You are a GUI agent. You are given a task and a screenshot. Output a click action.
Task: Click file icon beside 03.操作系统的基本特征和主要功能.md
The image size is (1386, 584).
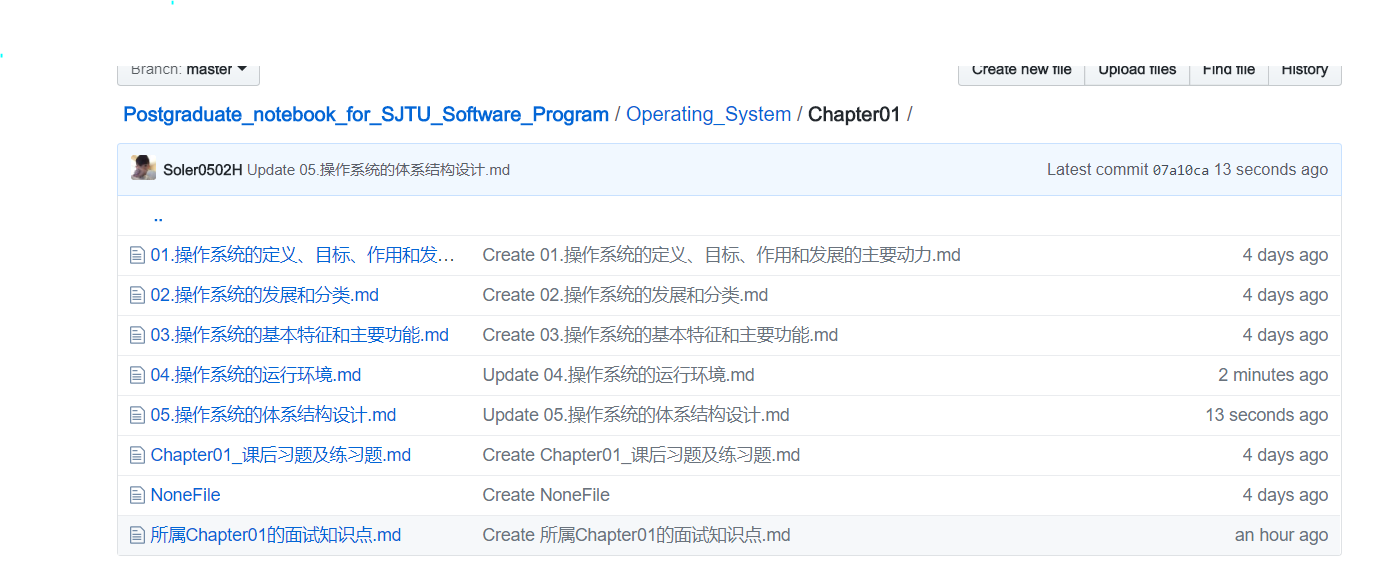[137, 335]
